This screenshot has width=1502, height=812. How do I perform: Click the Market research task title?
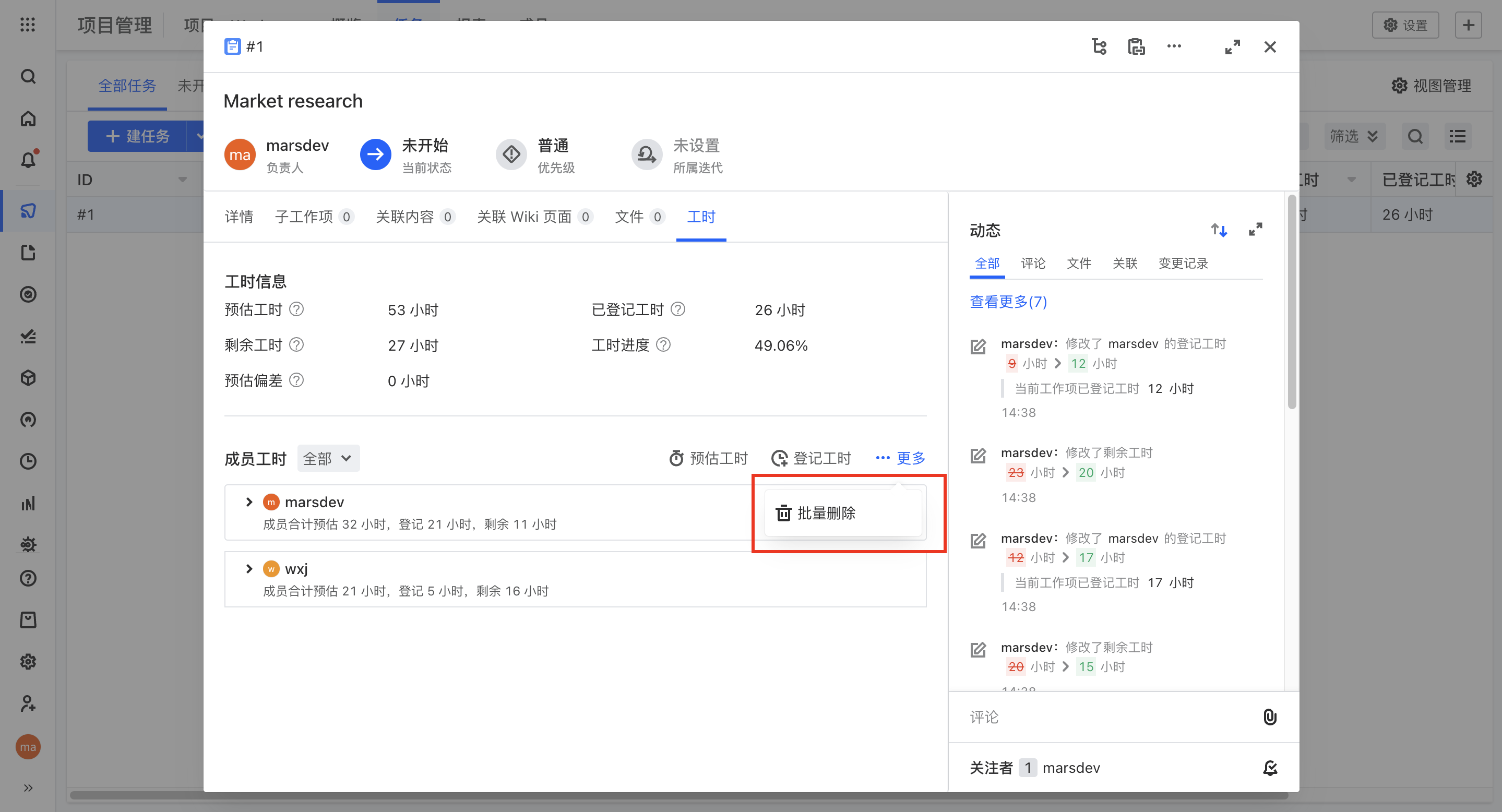pyautogui.click(x=293, y=101)
